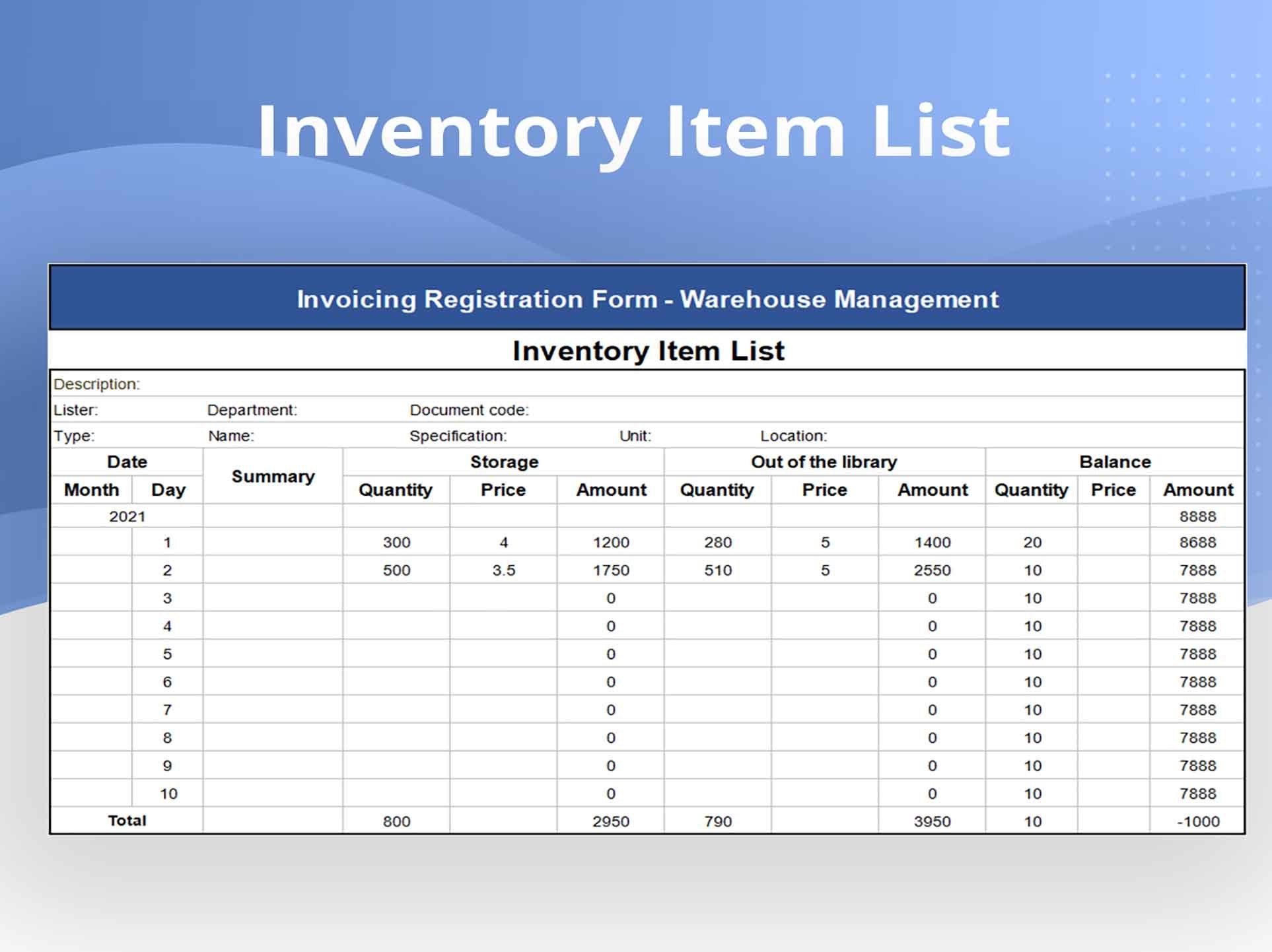Click the Document code field
This screenshot has height=952, width=1272.
coord(471,409)
